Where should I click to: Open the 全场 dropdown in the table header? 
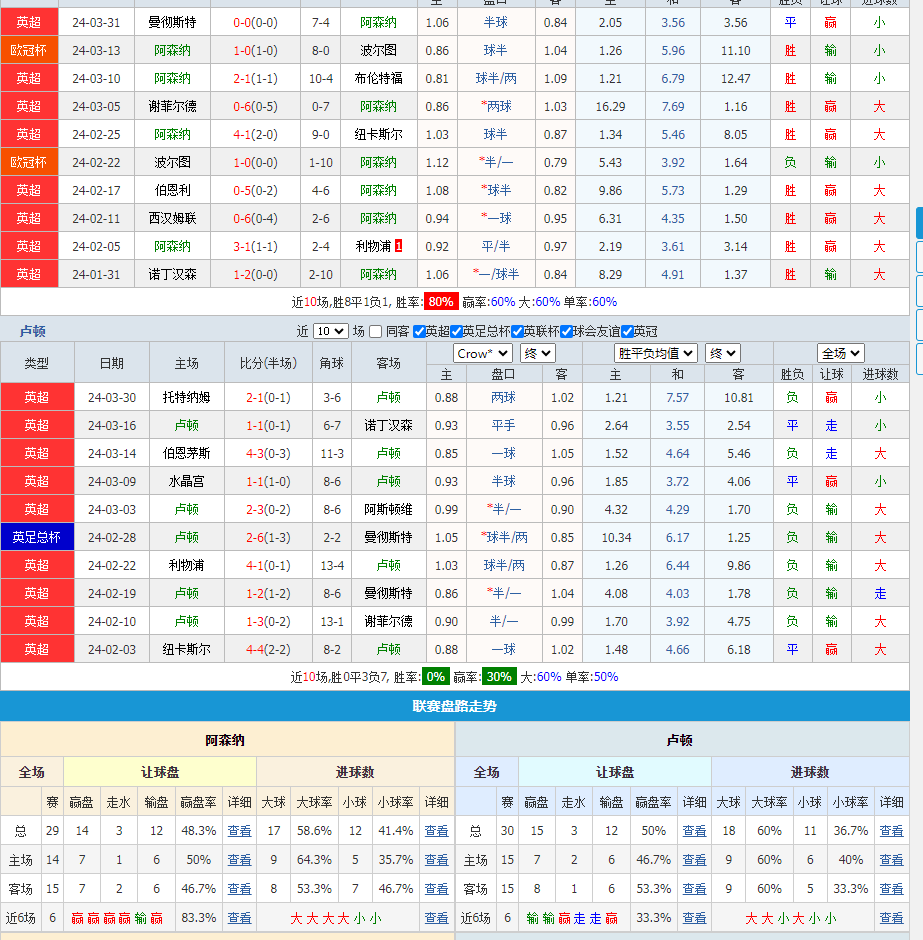(840, 353)
